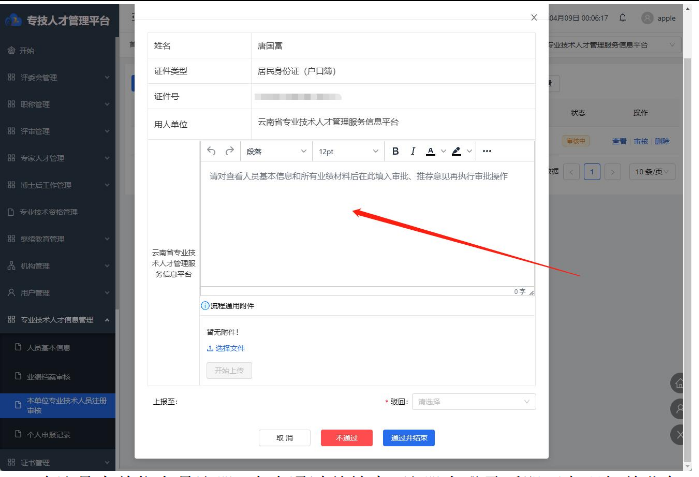Viewport: 699px width, 477px height.
Task: Toggle italic formatting in editor toolbar
Action: point(413,151)
